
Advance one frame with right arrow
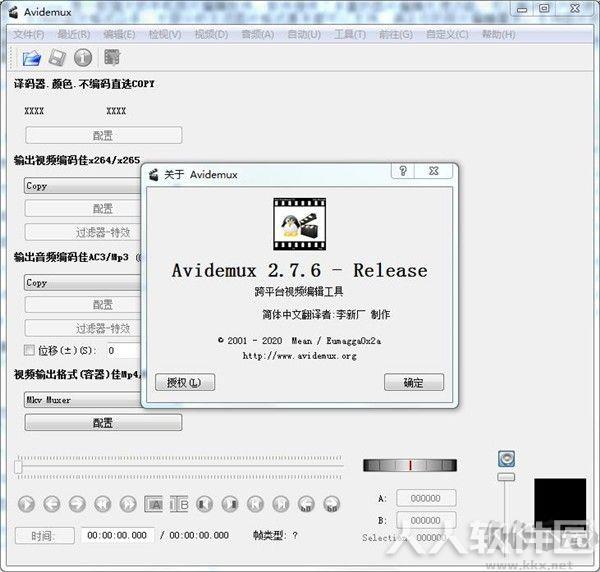[77, 504]
